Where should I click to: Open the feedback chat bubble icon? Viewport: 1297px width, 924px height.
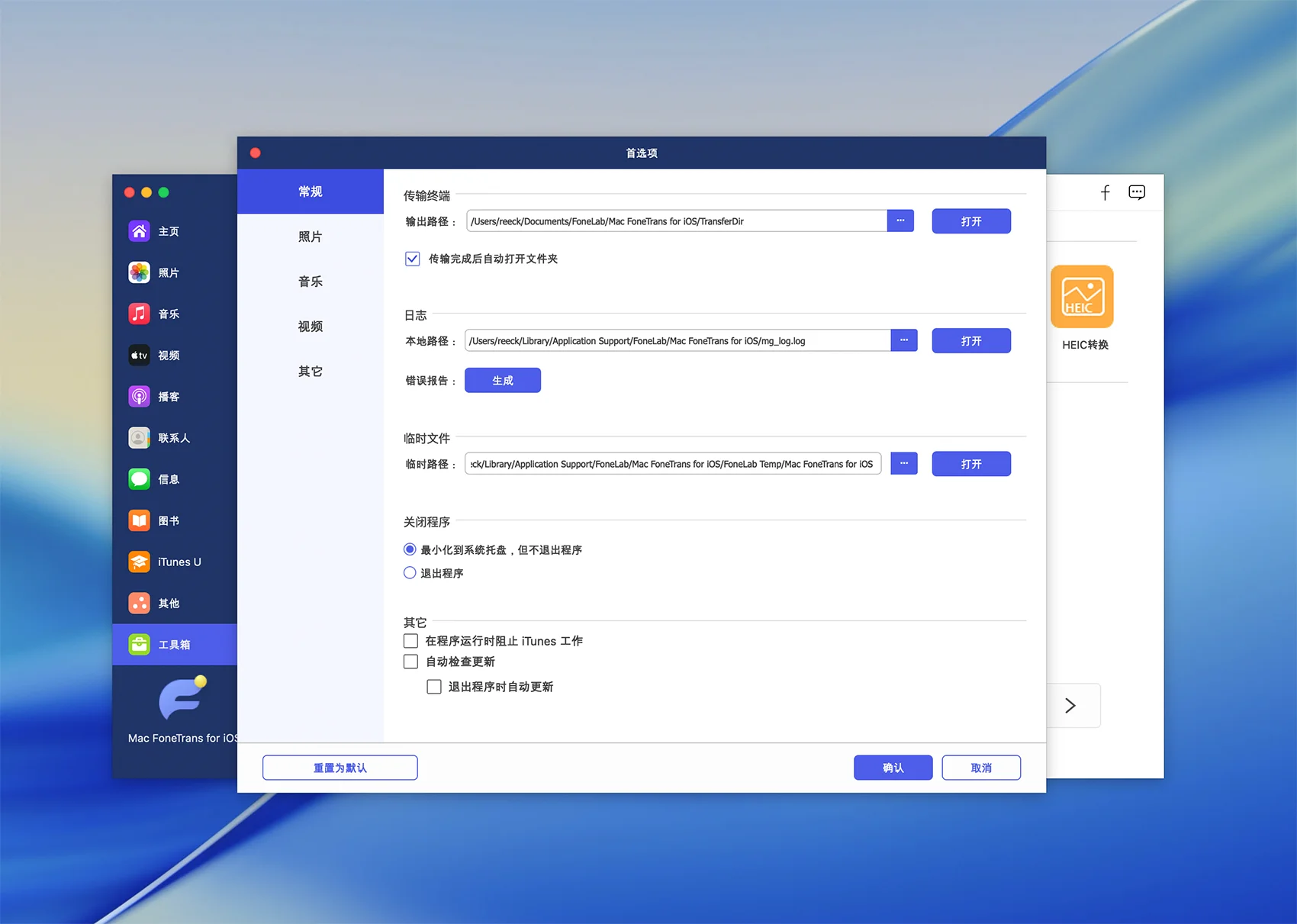tap(1136, 192)
